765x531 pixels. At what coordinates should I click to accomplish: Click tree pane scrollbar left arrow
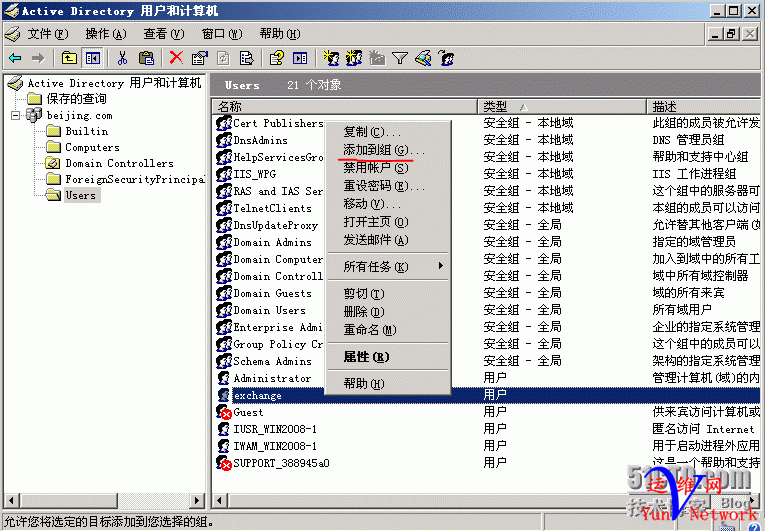[x=12, y=500]
